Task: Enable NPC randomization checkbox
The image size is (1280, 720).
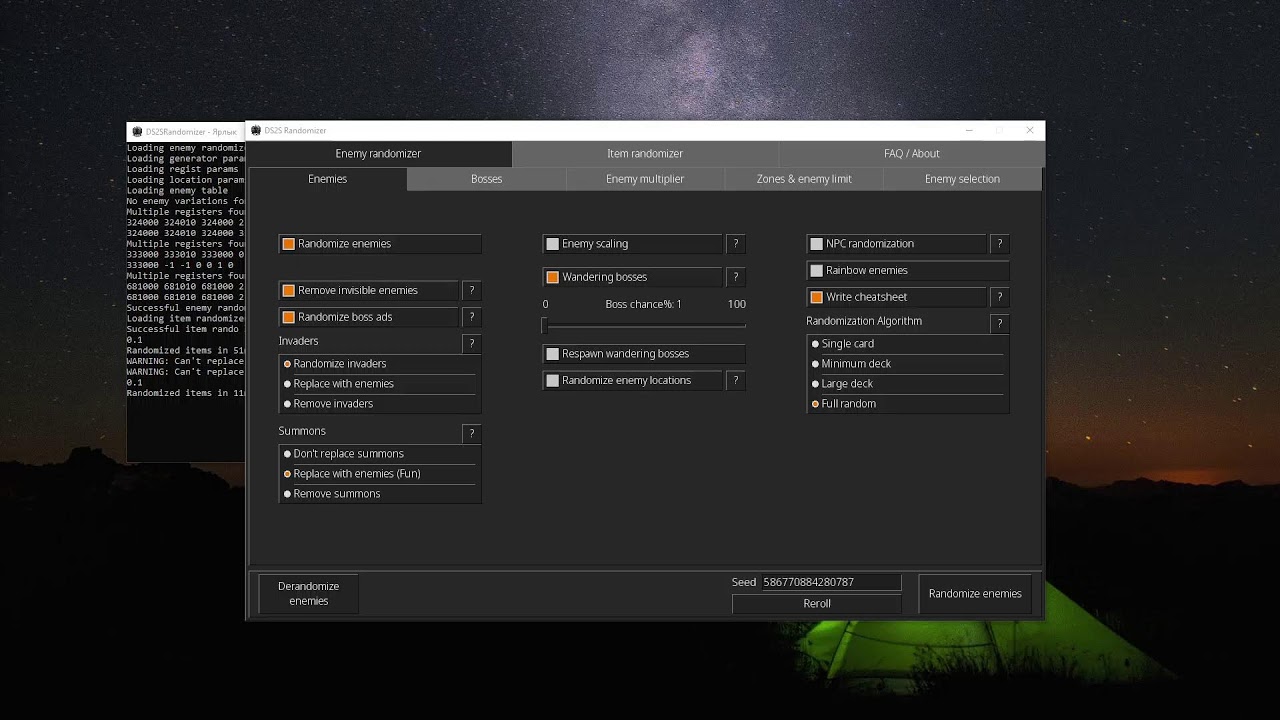Action: point(816,244)
